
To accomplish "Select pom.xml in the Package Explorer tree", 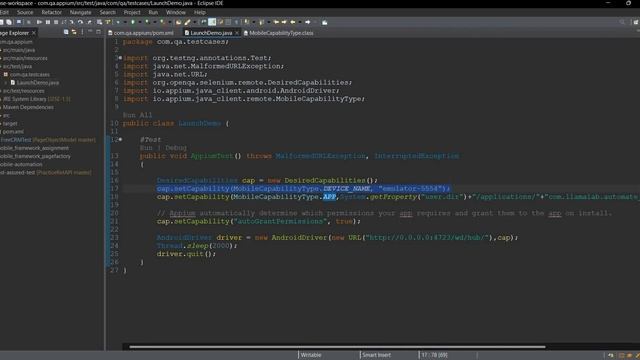I will (12, 131).
